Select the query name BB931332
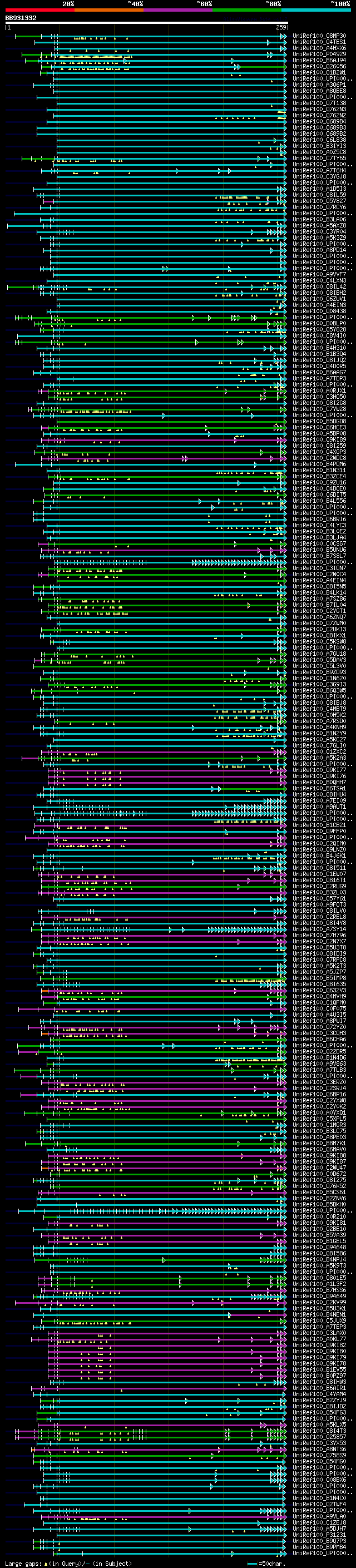 tap(21, 18)
